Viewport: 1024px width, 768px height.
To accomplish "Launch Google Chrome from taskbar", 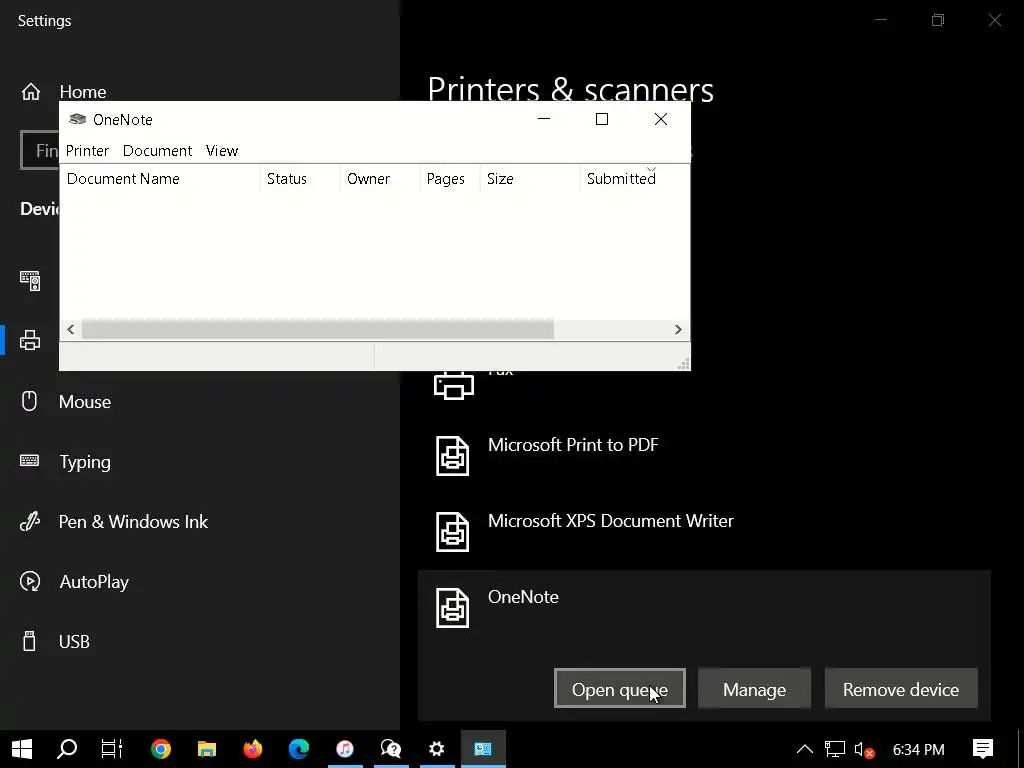I will [161, 749].
